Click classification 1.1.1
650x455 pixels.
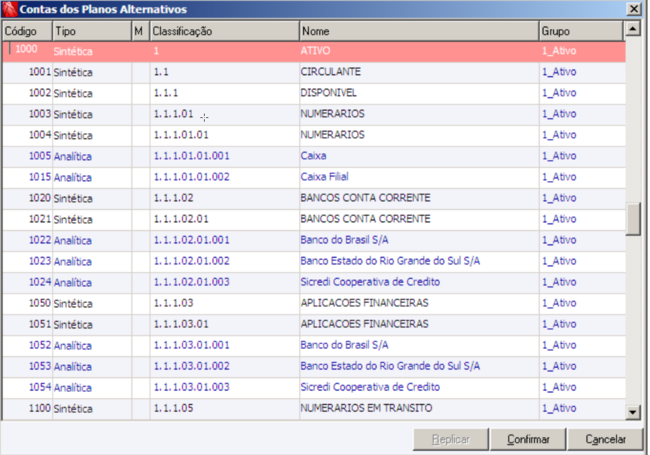166,93
